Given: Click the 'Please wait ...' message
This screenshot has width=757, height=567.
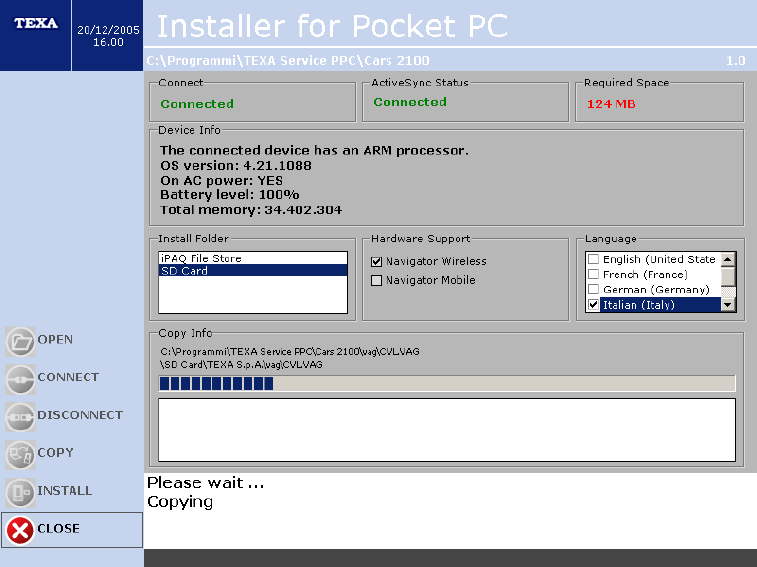Looking at the screenshot, I should pyautogui.click(x=206, y=483).
